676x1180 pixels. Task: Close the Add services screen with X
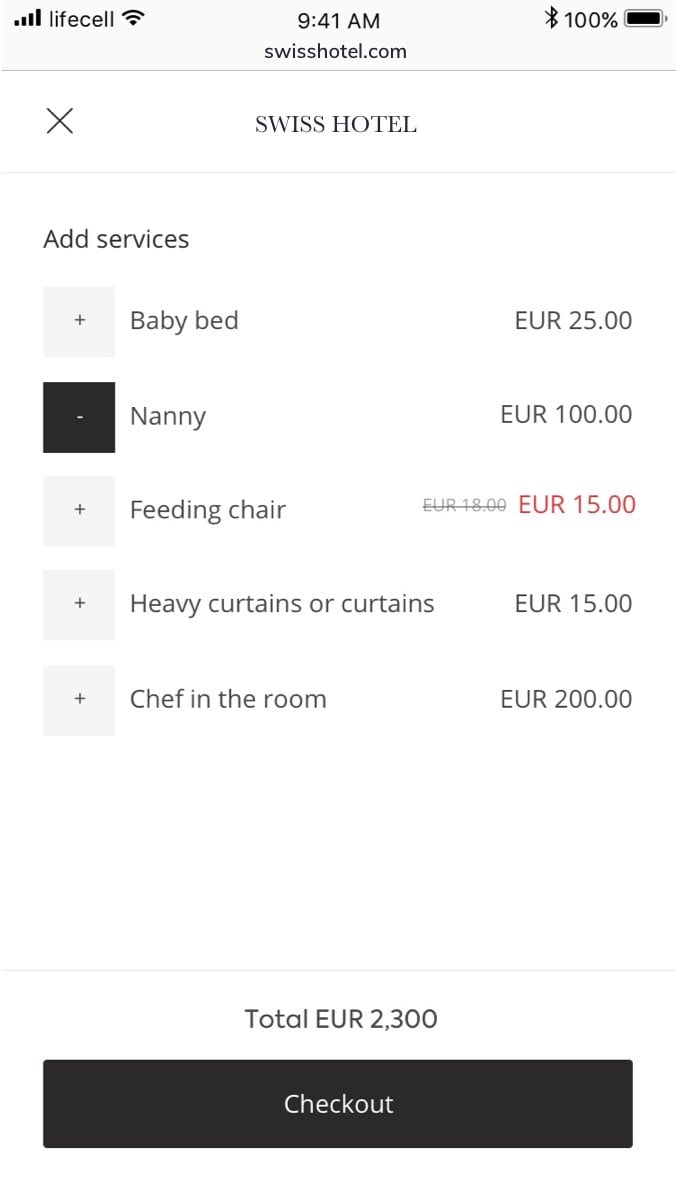tap(60, 122)
